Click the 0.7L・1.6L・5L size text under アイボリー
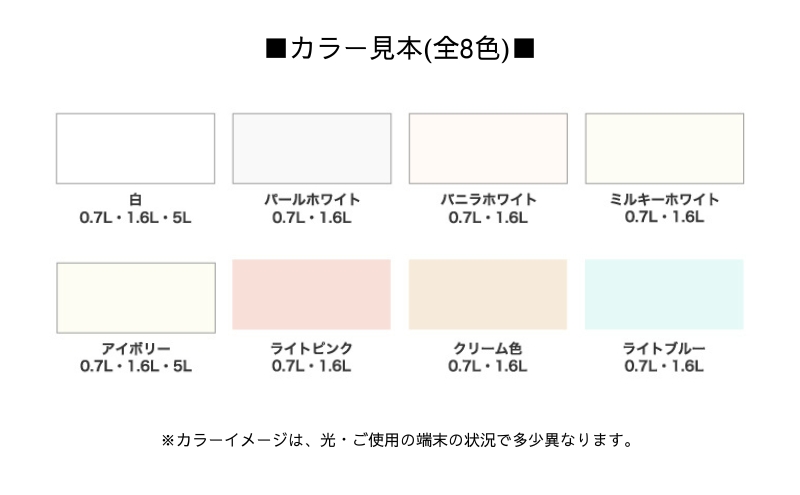This screenshot has width=800, height=495. 136,366
